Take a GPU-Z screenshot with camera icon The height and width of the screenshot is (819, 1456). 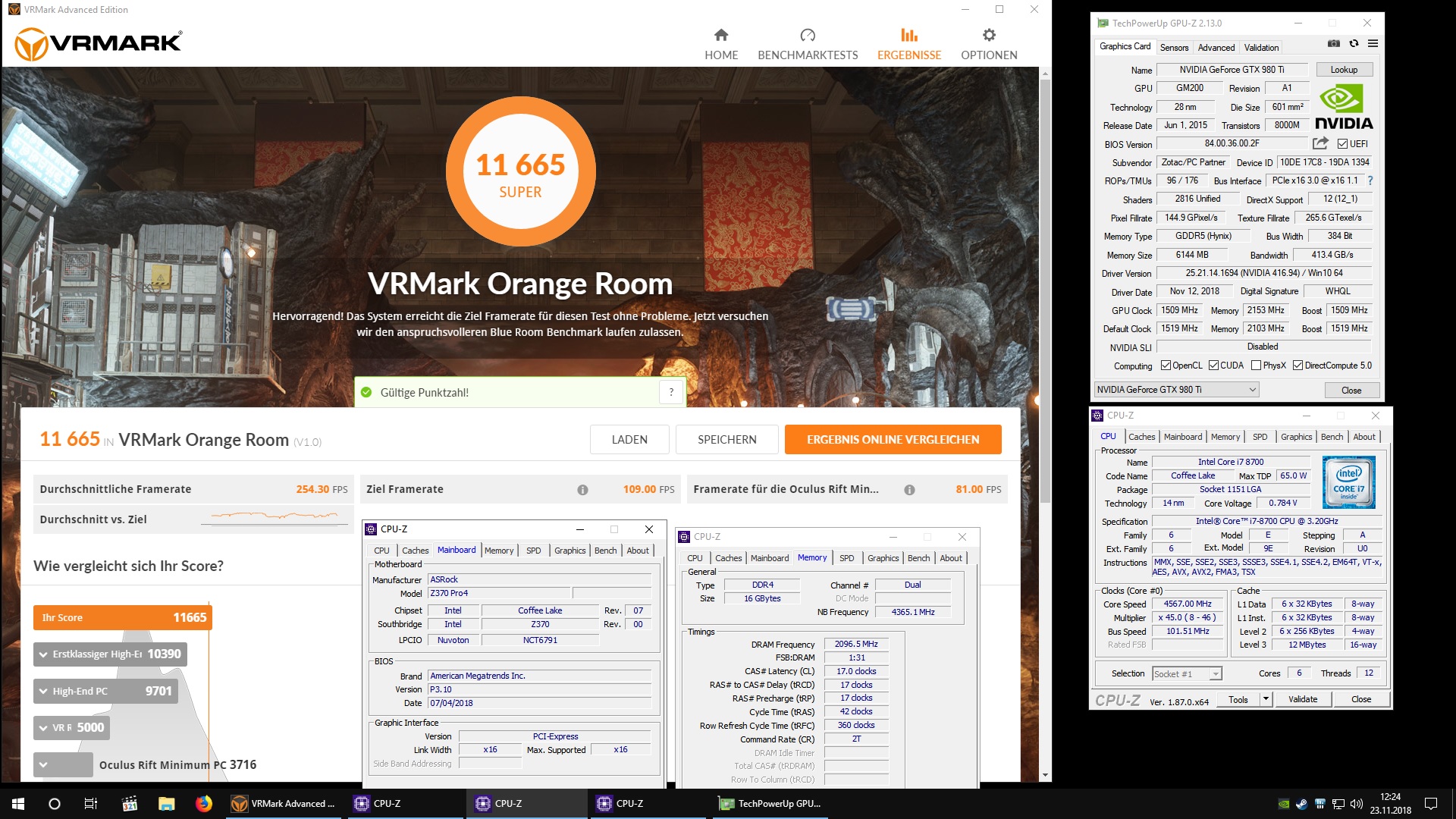(1334, 44)
